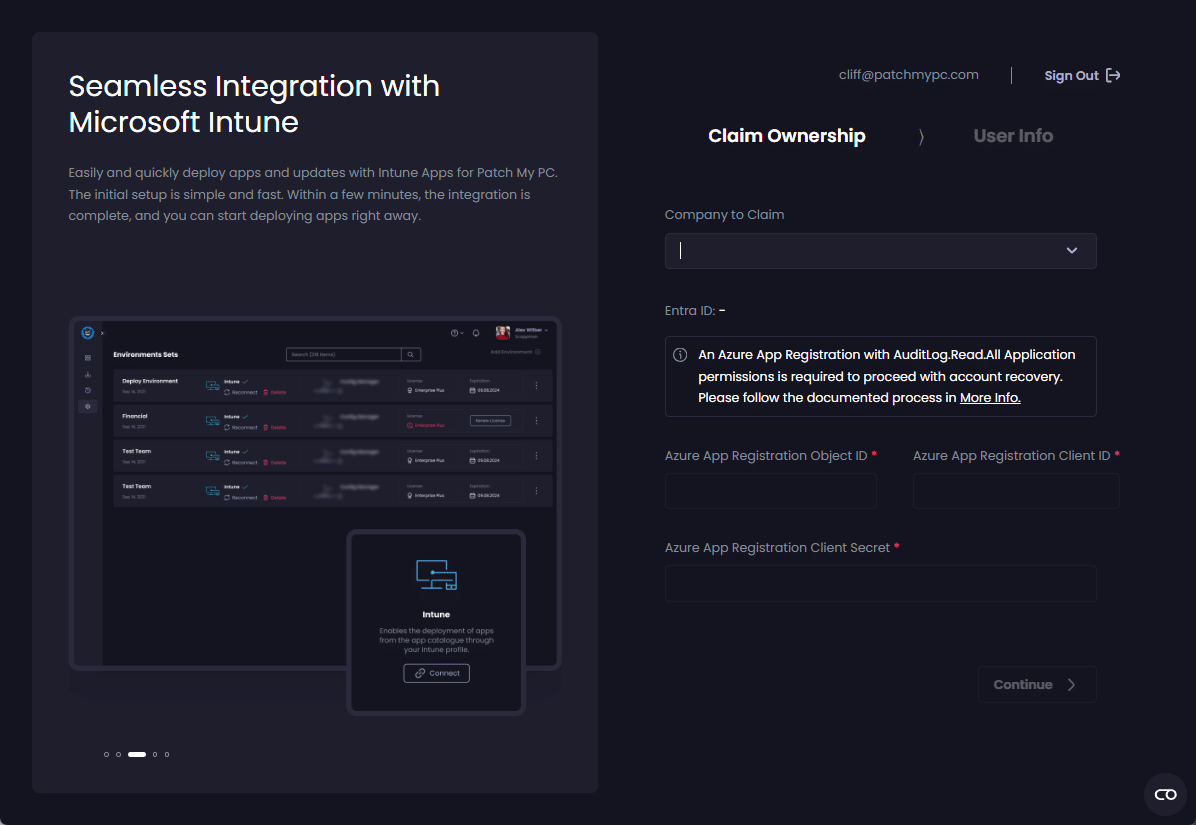Viewport: 1196px width, 825px height.
Task: Click the Sign Out arrow icon
Action: pyautogui.click(x=1113, y=76)
